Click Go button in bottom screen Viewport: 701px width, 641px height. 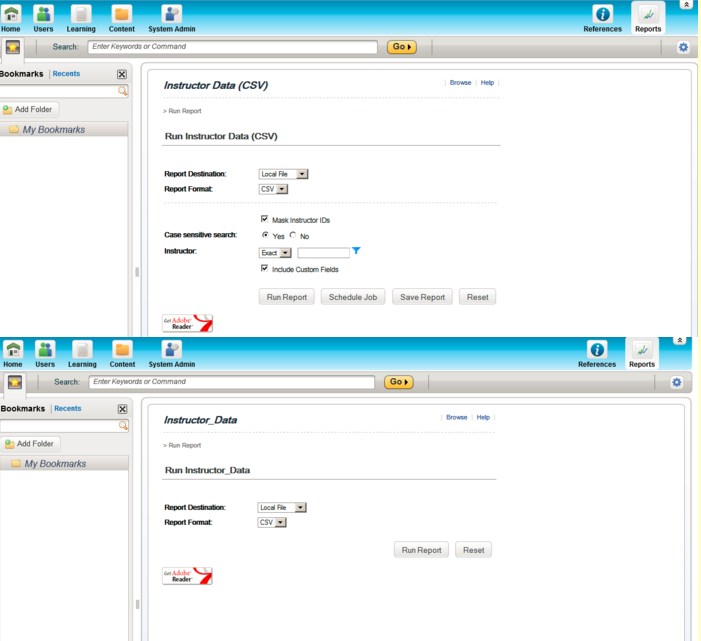pos(399,382)
